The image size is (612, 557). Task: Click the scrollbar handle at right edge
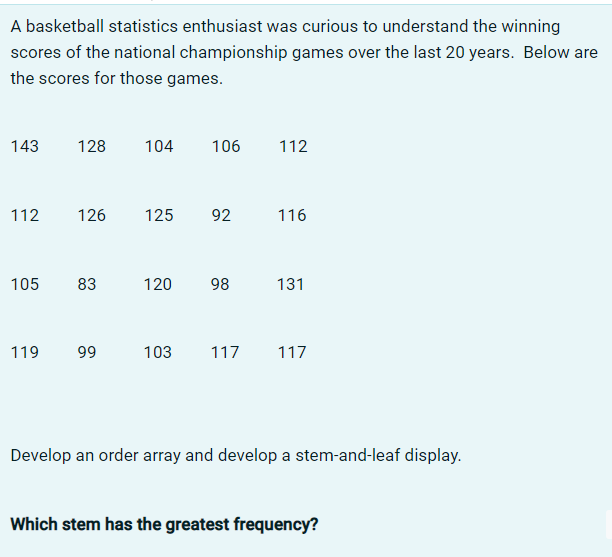(x=609, y=525)
